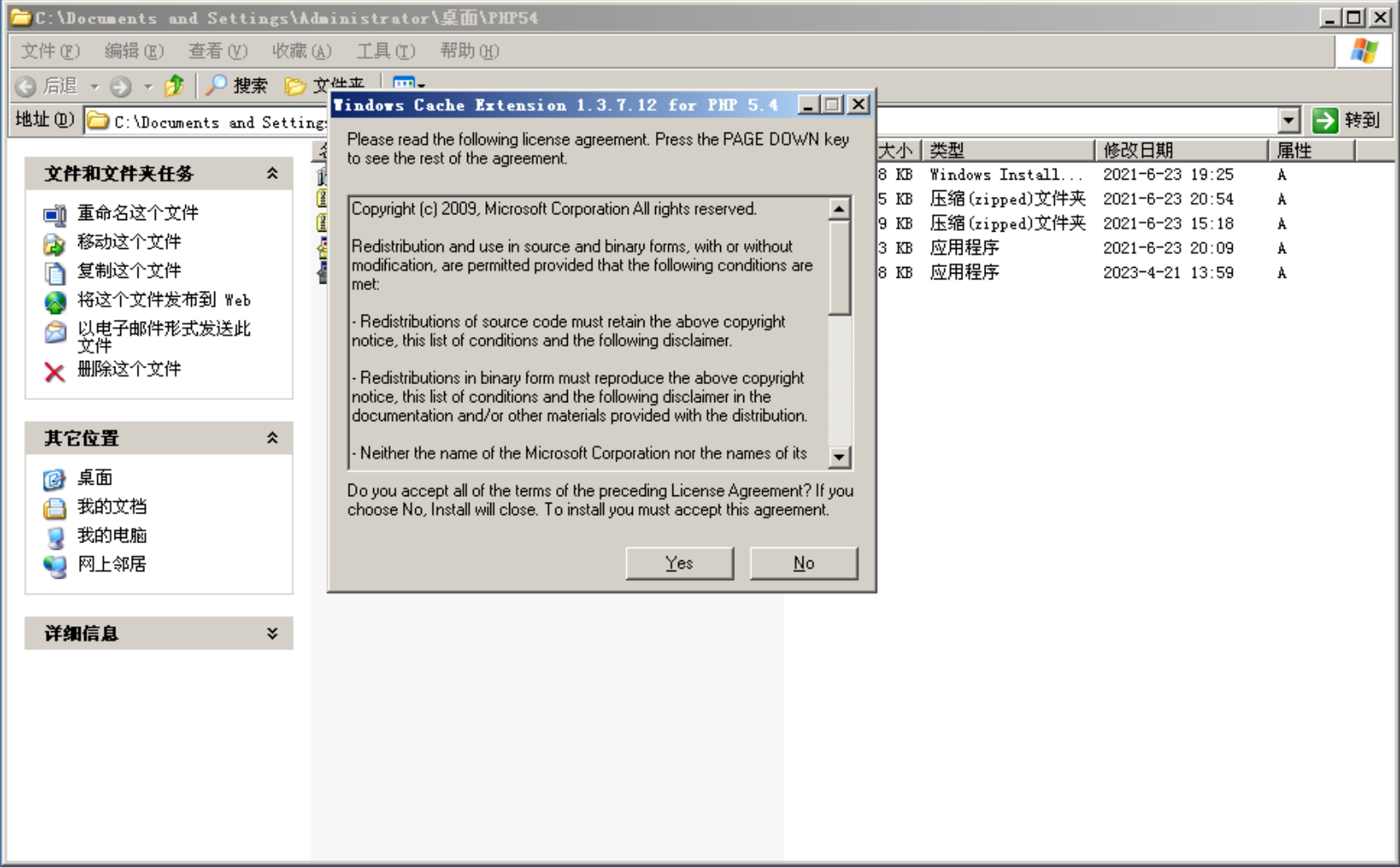Open the 文件(F) menu
The width and height of the screenshot is (1400, 867).
pos(50,51)
